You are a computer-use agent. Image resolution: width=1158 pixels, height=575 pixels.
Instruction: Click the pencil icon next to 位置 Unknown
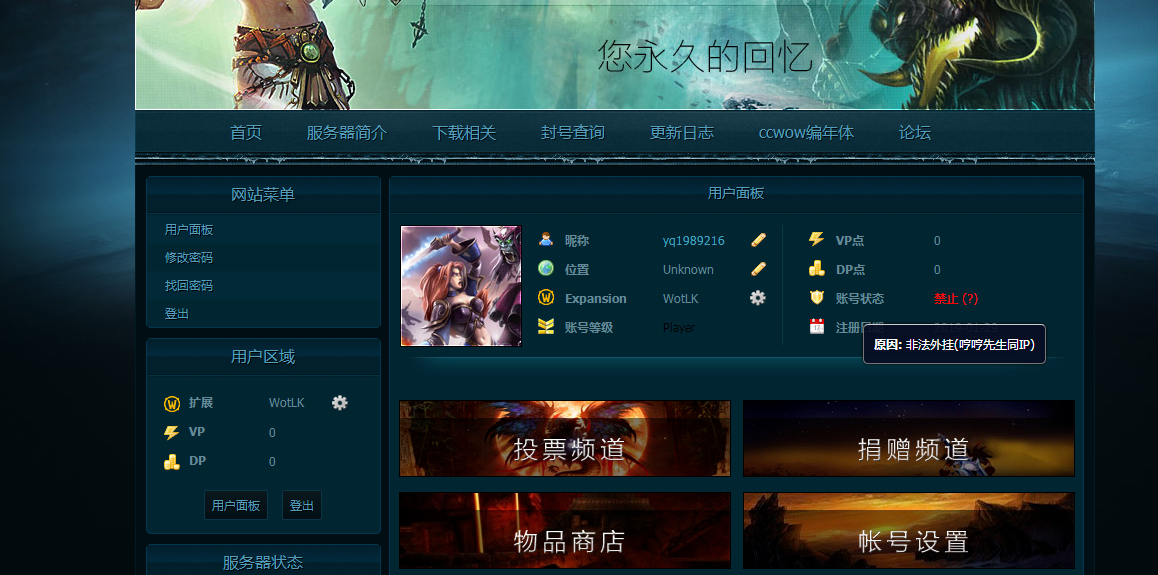click(x=758, y=269)
